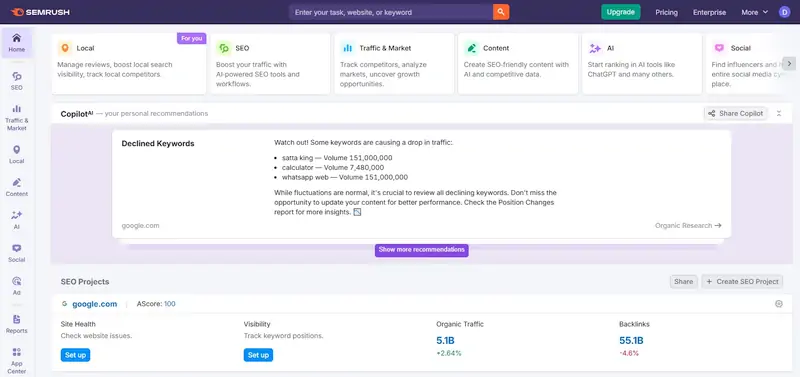
Task: Open the Traffic & Market tool card
Action: tap(394, 64)
